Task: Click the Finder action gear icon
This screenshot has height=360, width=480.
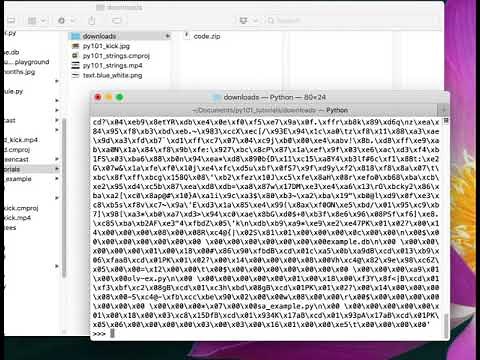Action: [61, 21]
